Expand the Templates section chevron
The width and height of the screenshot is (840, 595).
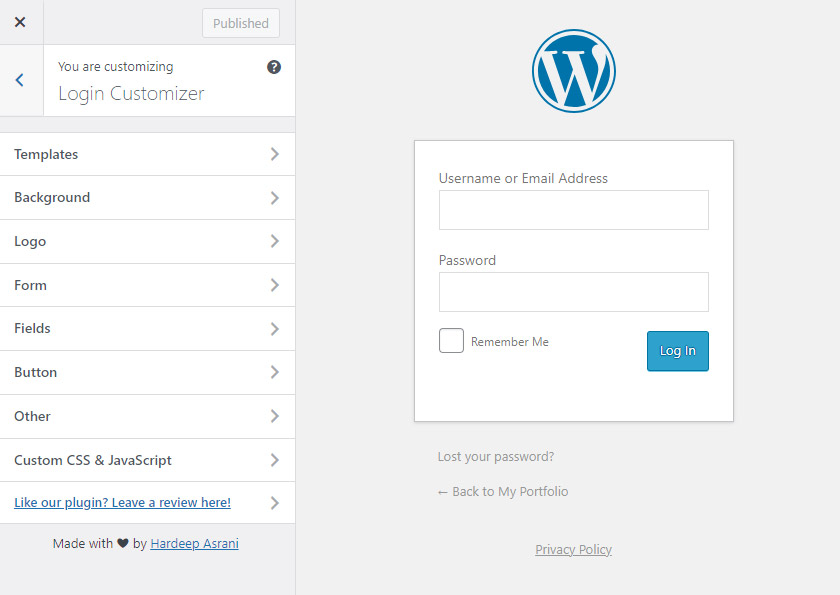274,154
